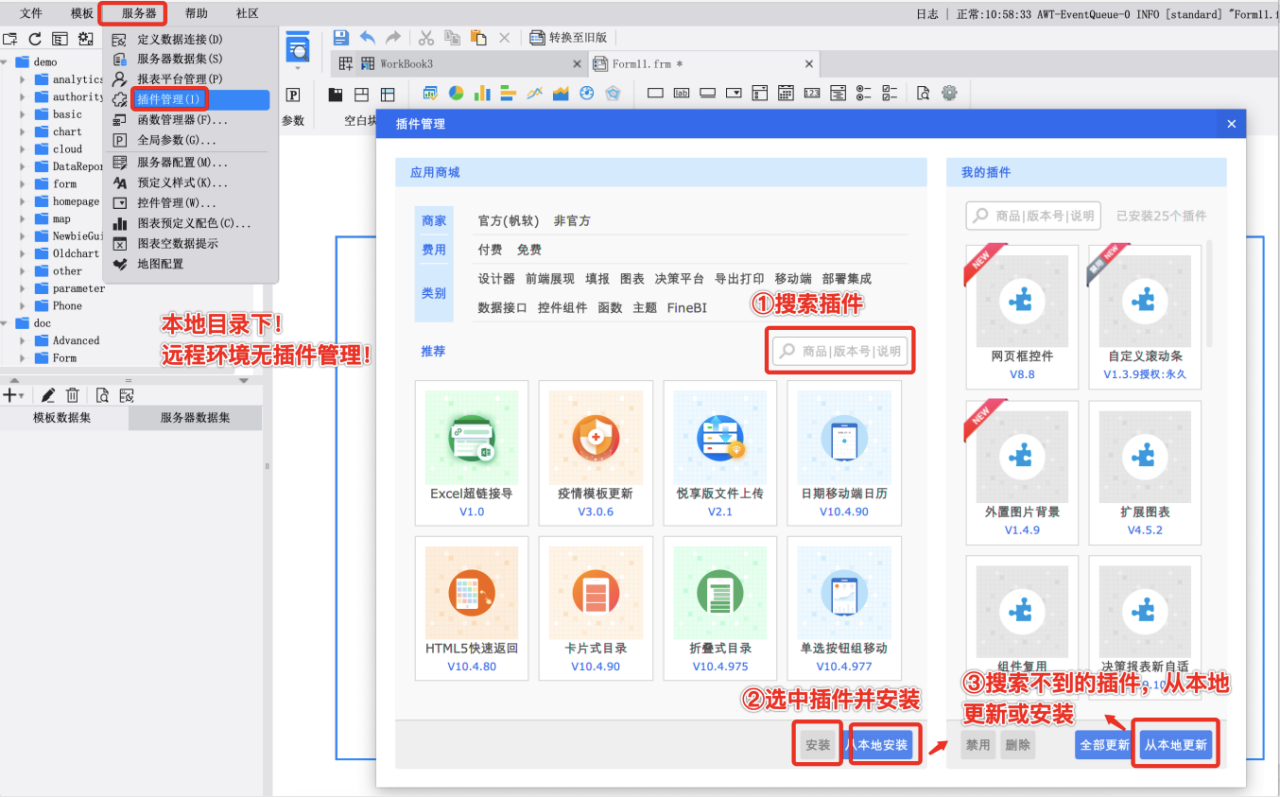Viewport: 1280px width, 798px height.
Task: Click the pencil edit icon in the dataset toolbar
Action: click(48, 395)
